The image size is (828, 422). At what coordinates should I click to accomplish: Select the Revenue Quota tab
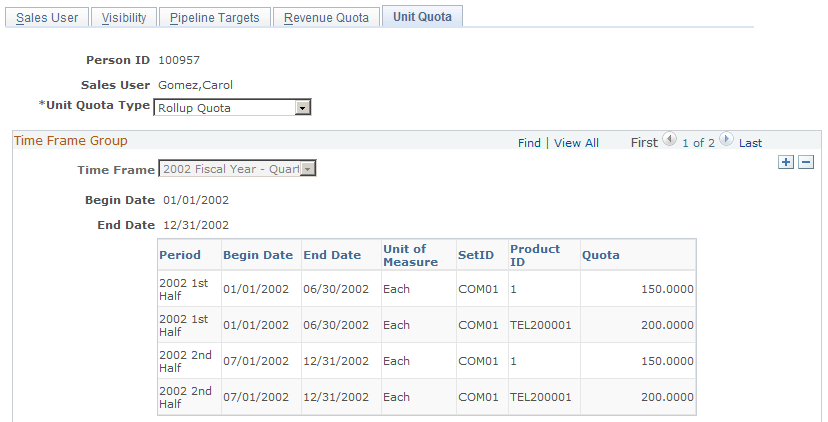click(x=326, y=18)
